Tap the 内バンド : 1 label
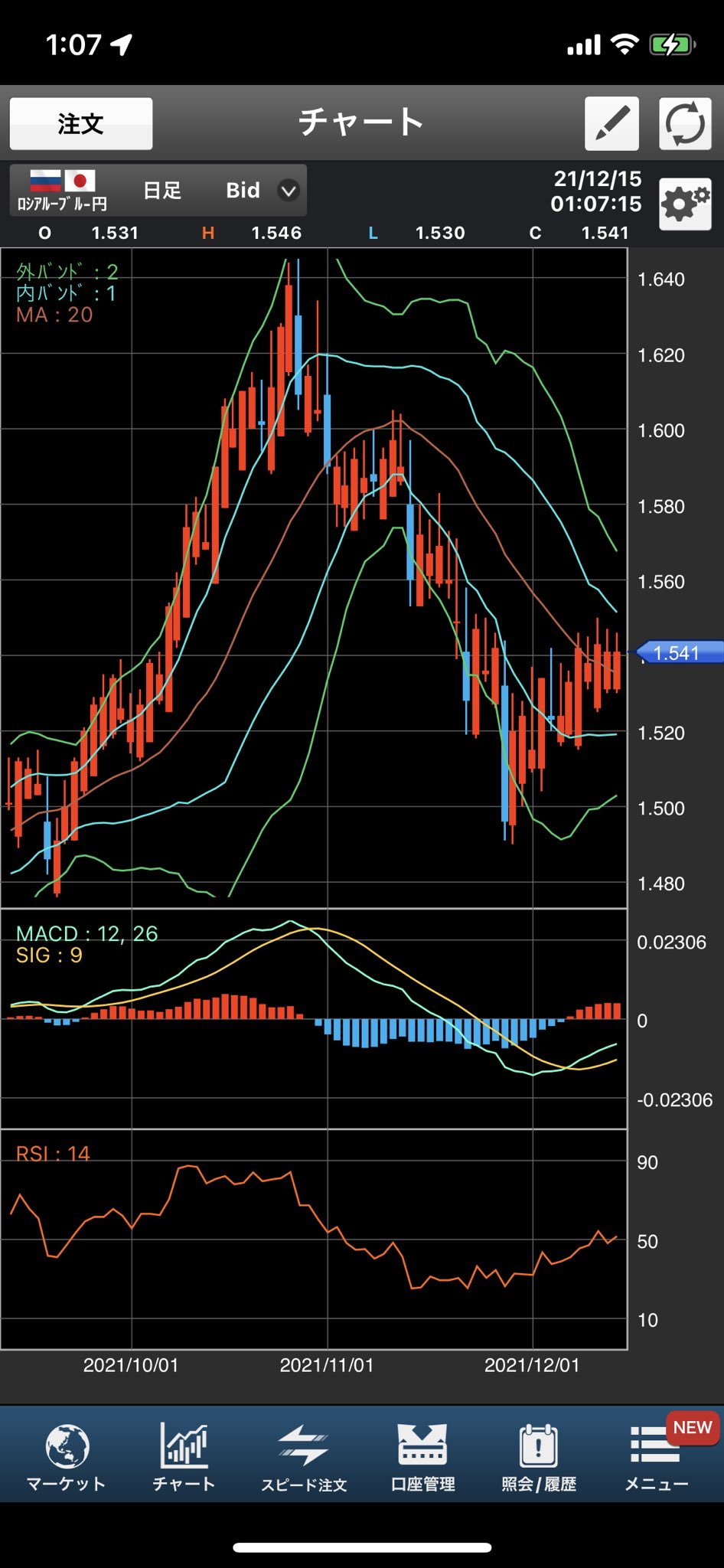 pos(67,293)
